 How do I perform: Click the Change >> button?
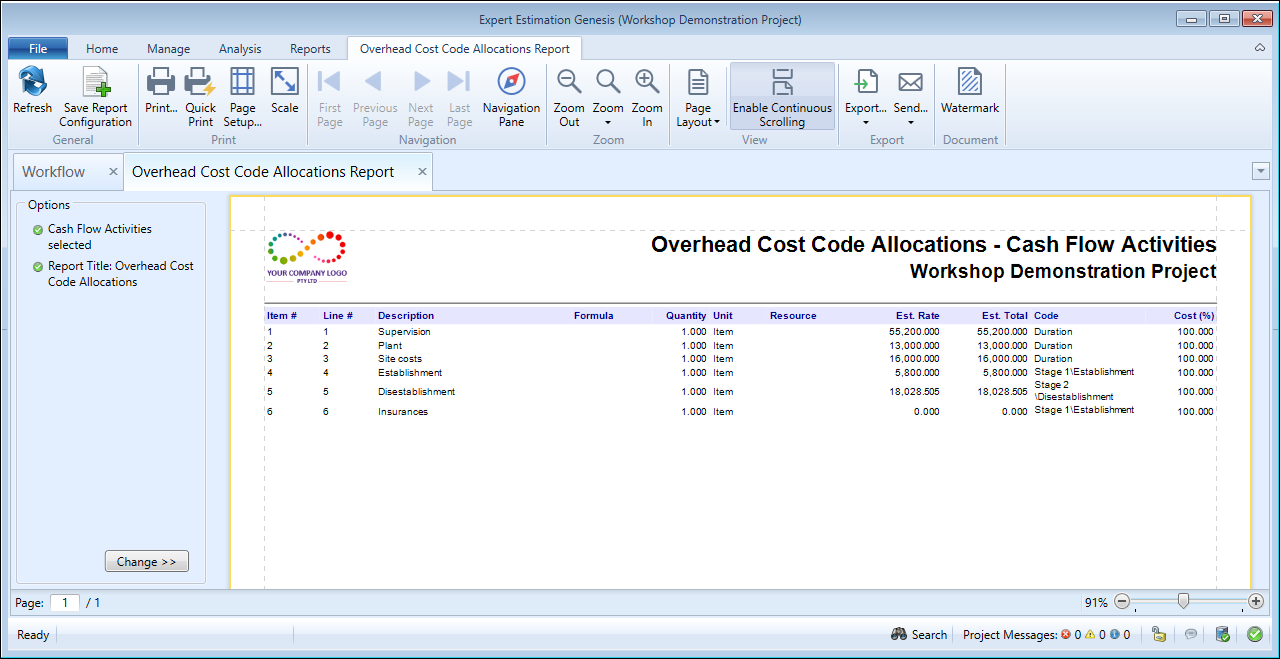coord(146,562)
